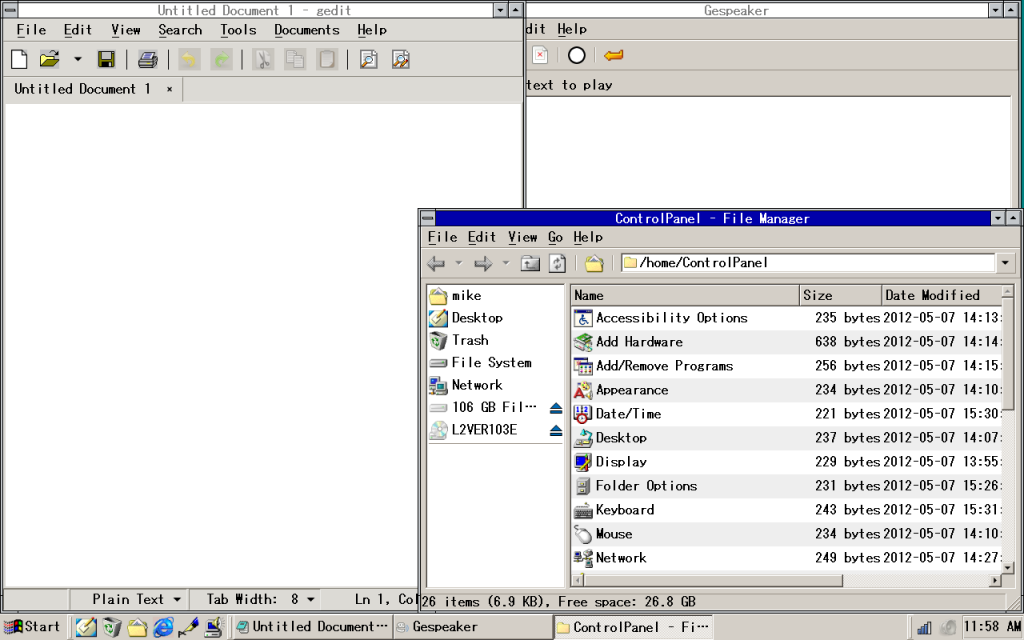
Task: Go to parent folder in File Manager
Action: 530,263
